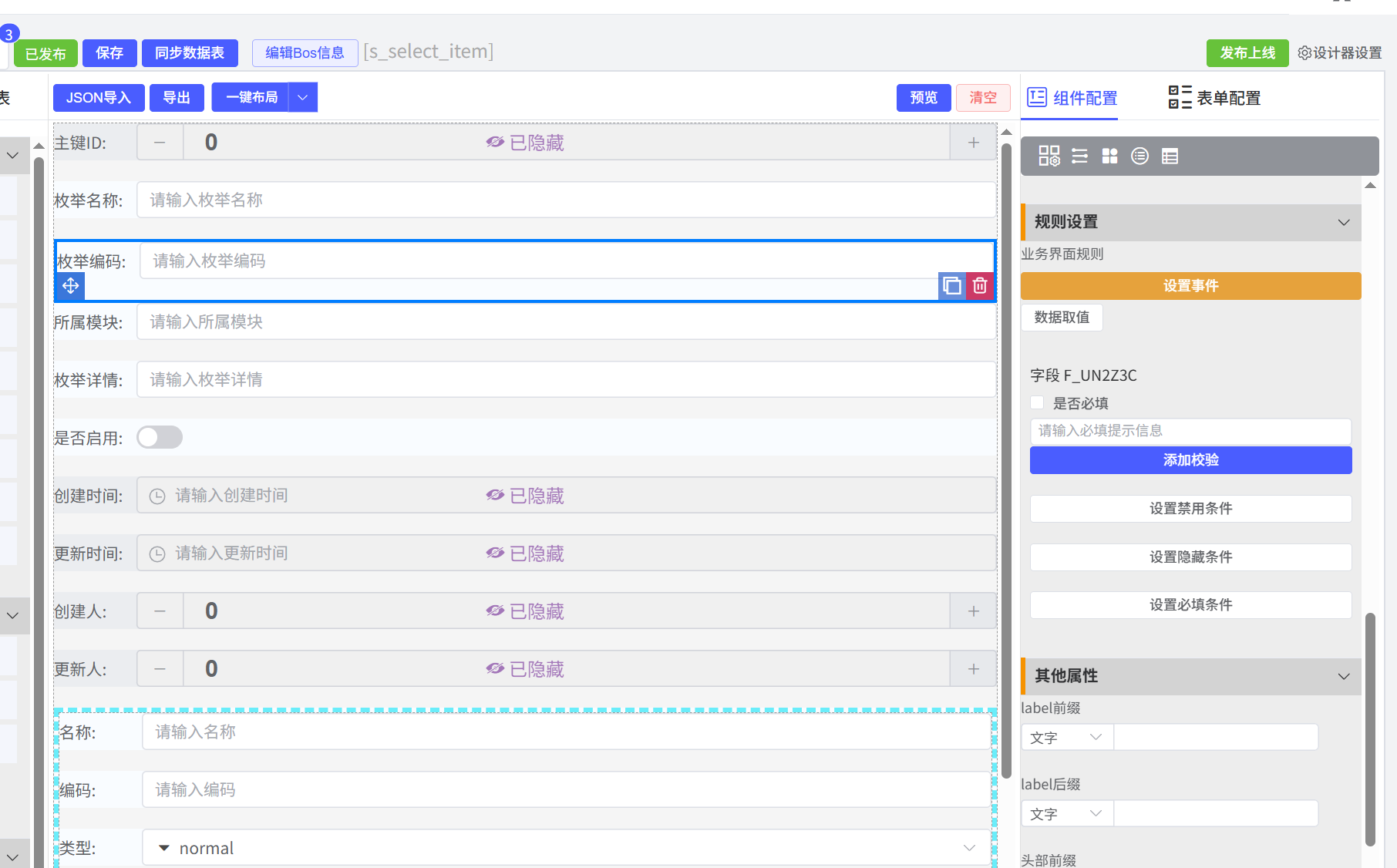Expand the bottom left sidebar chevron

point(12,856)
